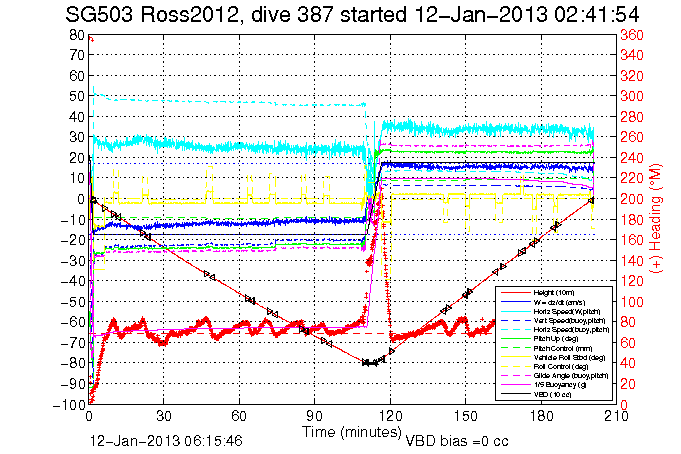Click the "300" tick on the red heading axis
Screen dimensions: 681x454
tap(631, 96)
